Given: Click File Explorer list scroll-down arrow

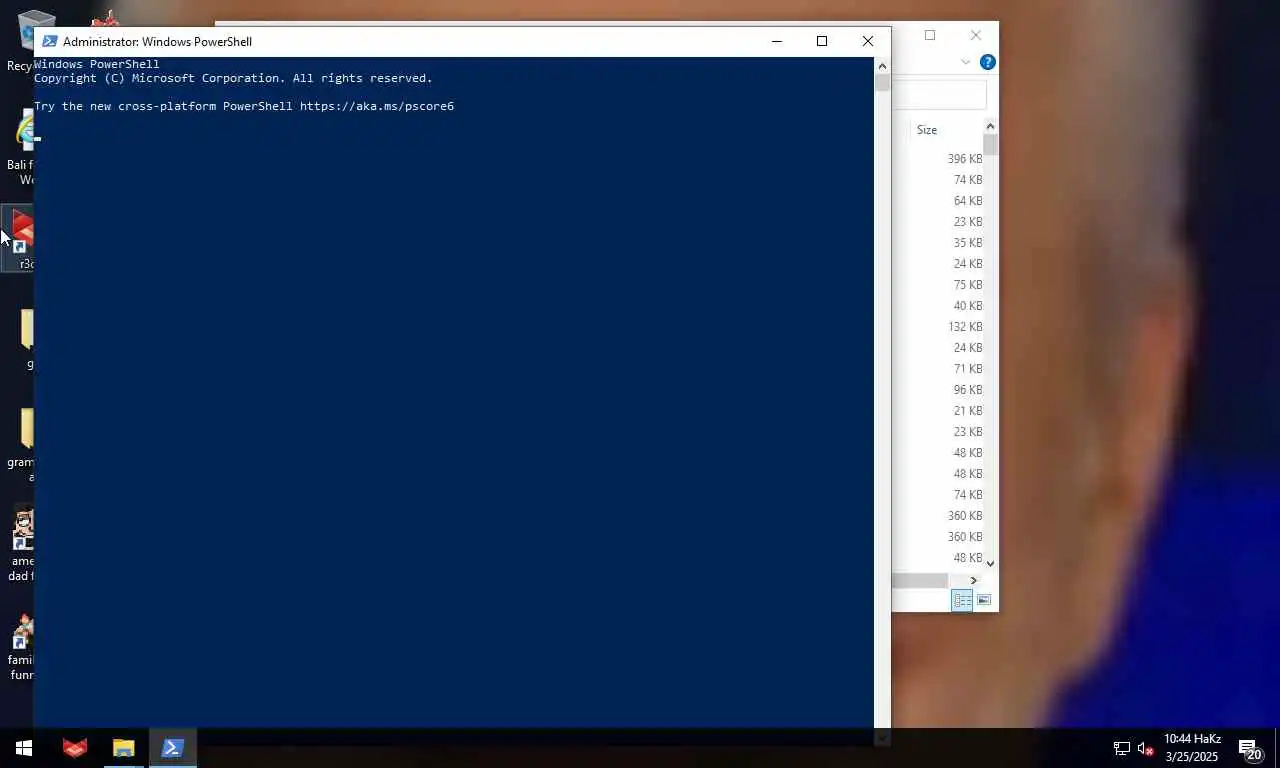Looking at the screenshot, I should [990, 563].
